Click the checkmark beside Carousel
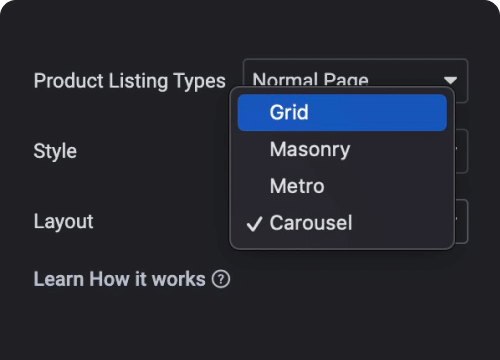The image size is (500, 360). [x=254, y=224]
